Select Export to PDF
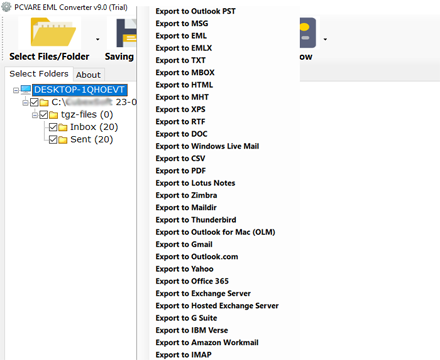 tap(181, 171)
